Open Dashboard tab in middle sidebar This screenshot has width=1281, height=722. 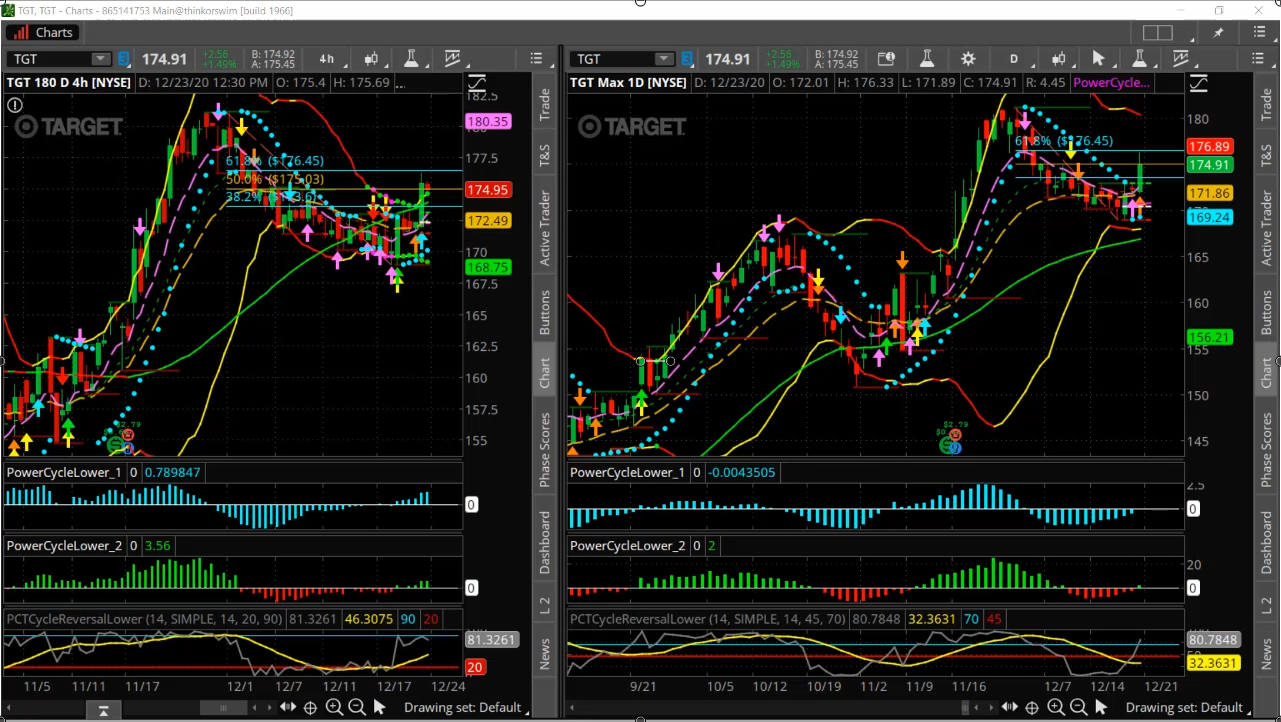click(545, 543)
